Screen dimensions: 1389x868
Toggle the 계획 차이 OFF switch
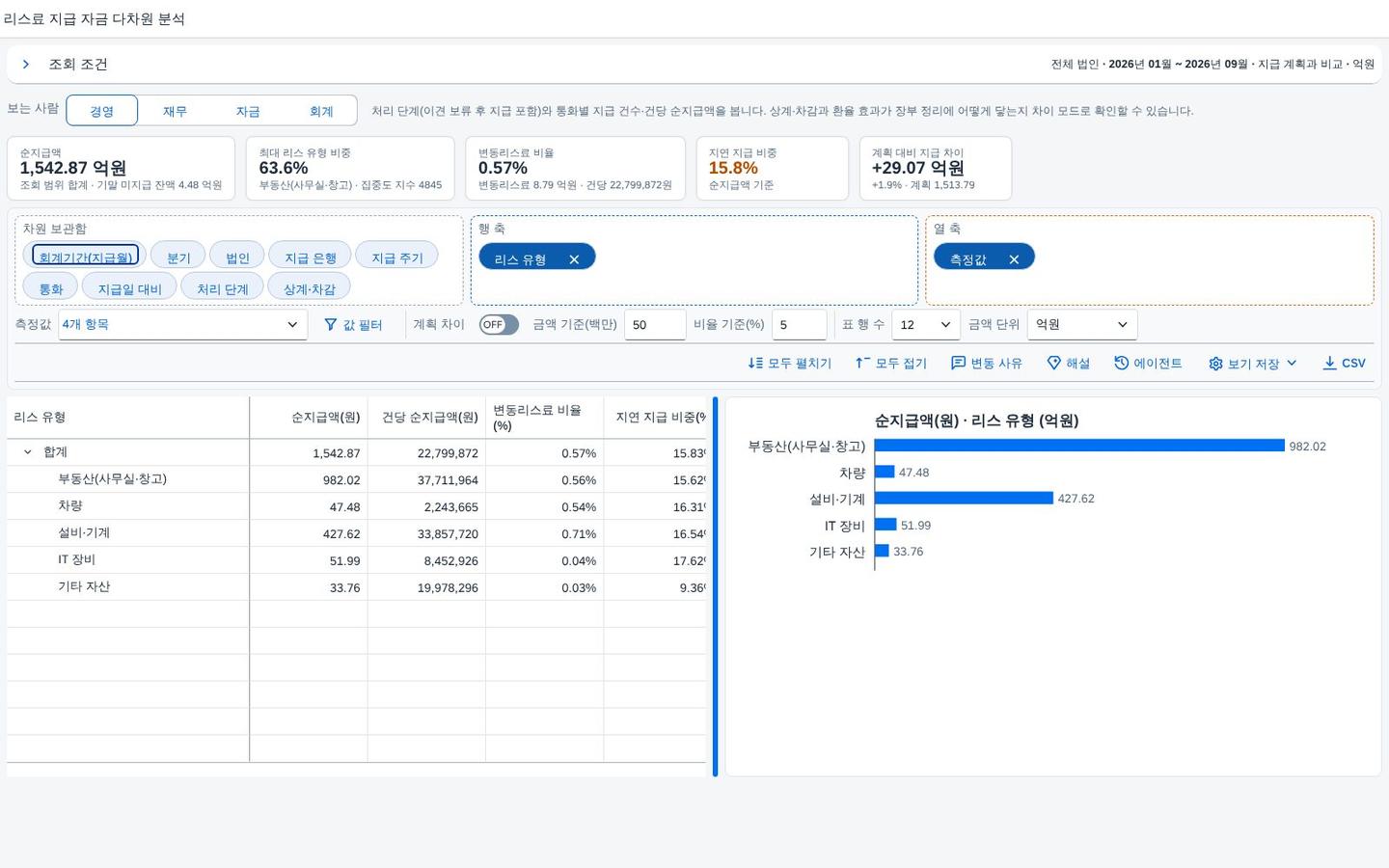click(499, 325)
